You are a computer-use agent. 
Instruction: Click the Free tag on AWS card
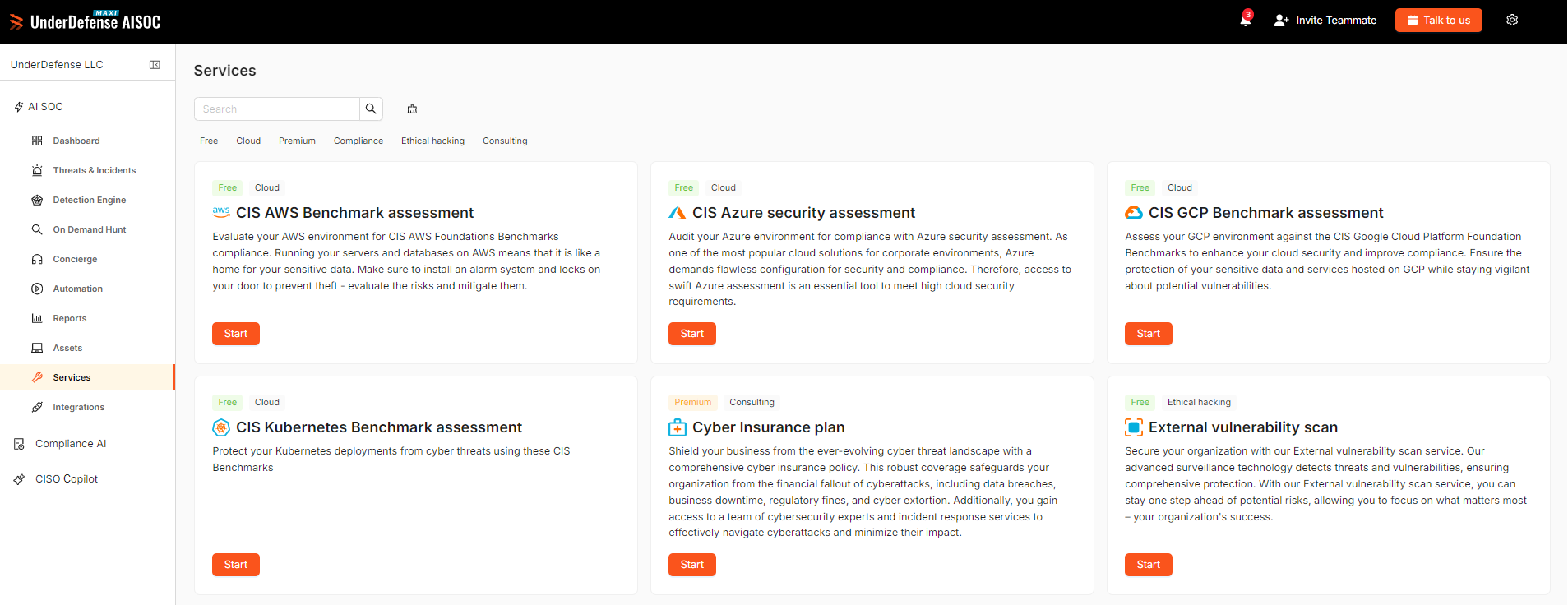[228, 187]
